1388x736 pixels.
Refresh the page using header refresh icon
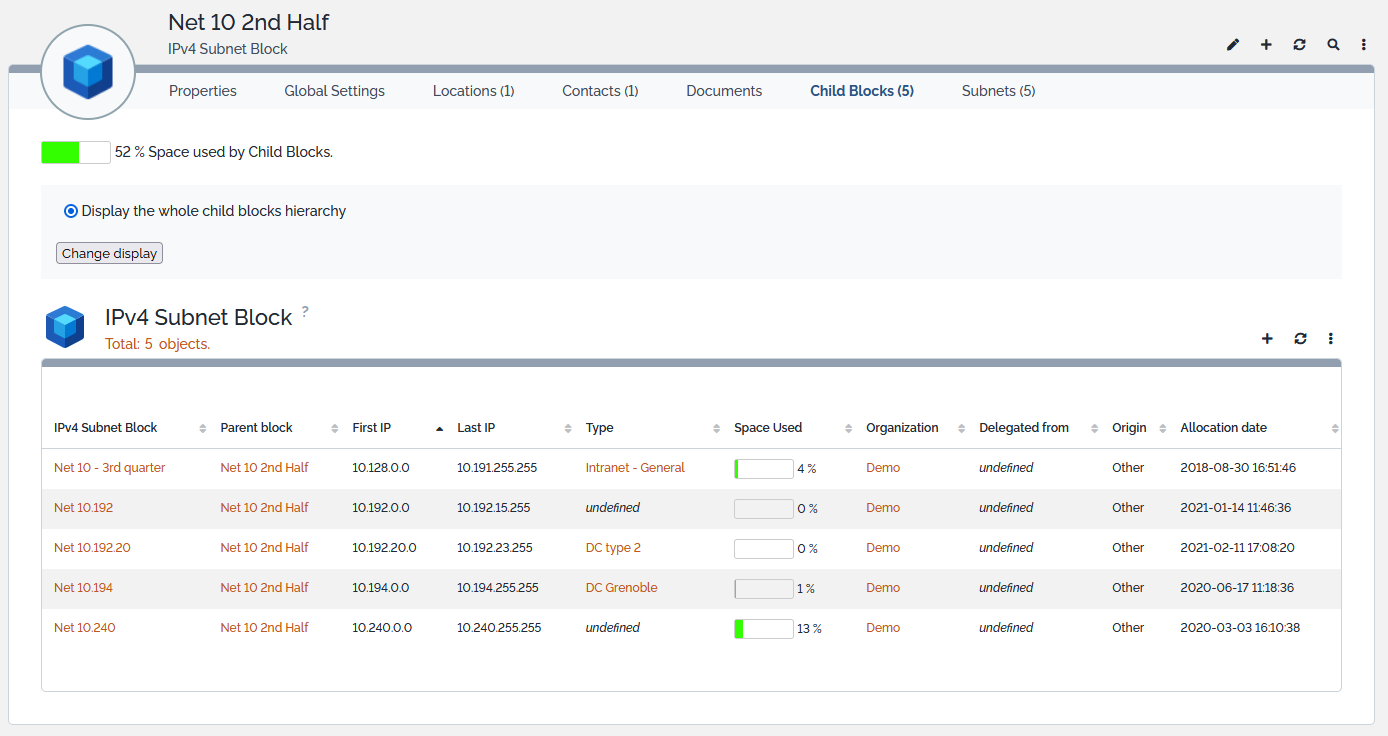point(1299,45)
